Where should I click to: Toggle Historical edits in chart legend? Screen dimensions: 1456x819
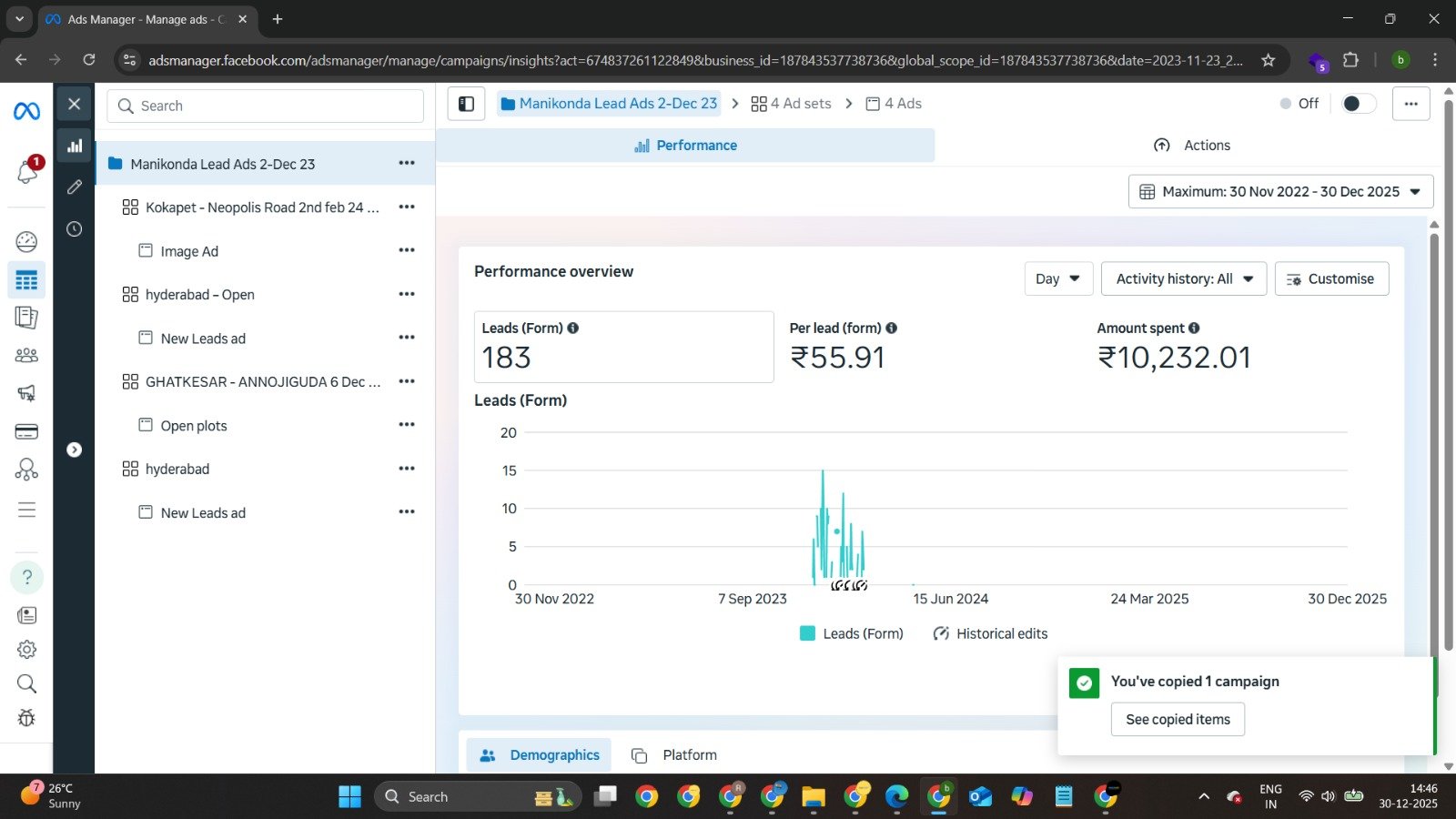(x=1001, y=633)
